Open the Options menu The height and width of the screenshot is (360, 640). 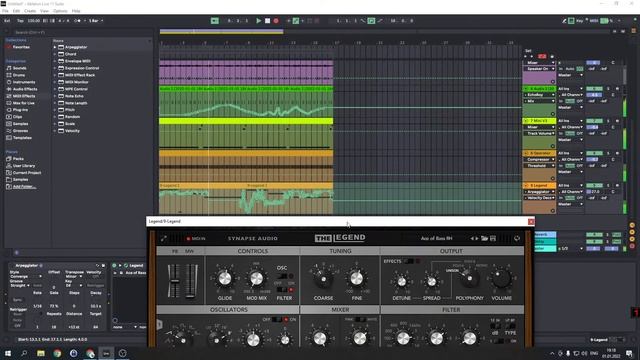click(x=60, y=11)
